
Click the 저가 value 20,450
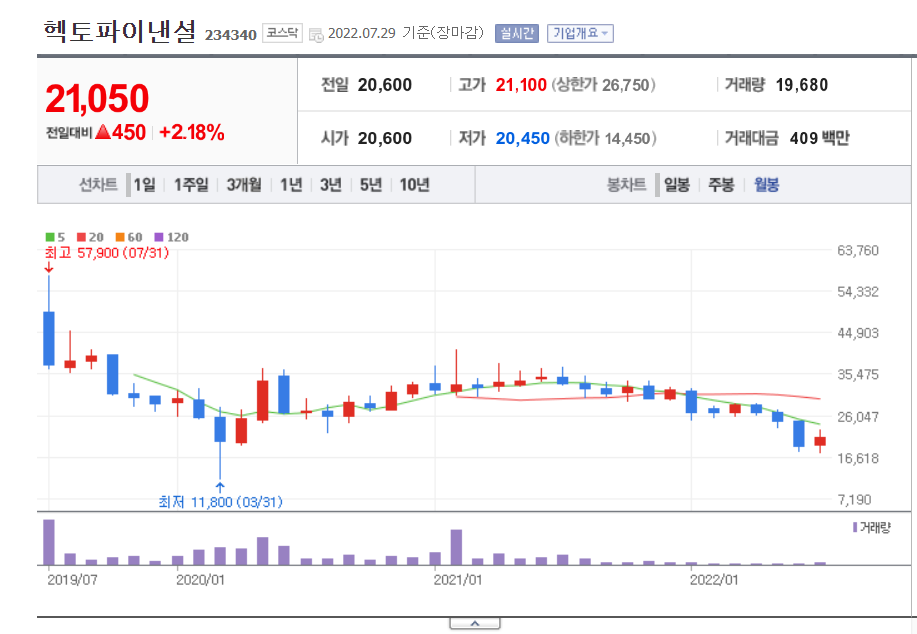click(522, 138)
